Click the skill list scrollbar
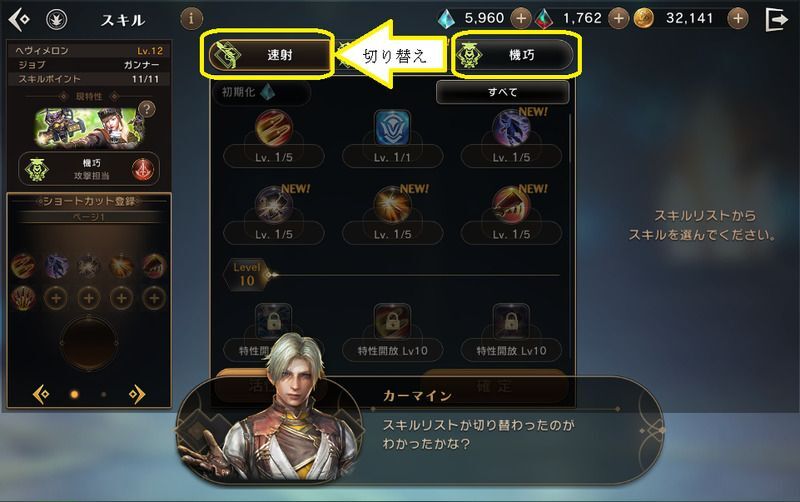800x502 pixels. (x=570, y=139)
